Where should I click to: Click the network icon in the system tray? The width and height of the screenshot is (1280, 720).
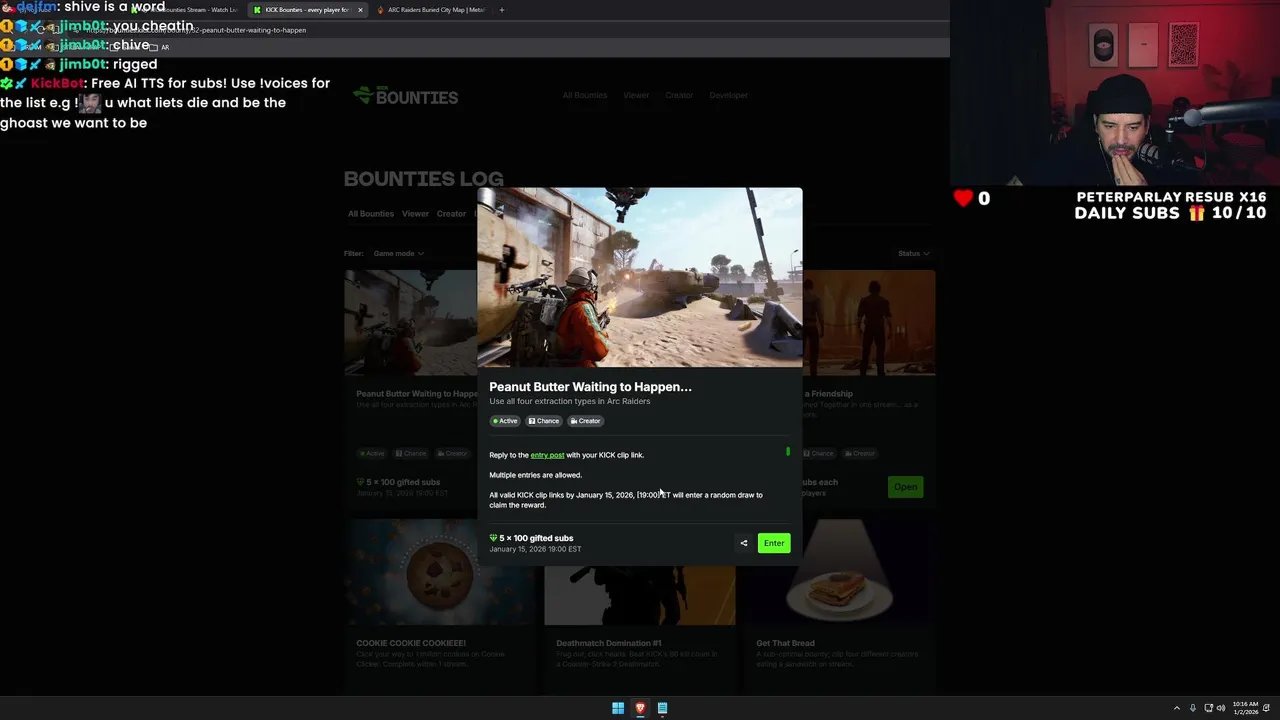point(1208,708)
